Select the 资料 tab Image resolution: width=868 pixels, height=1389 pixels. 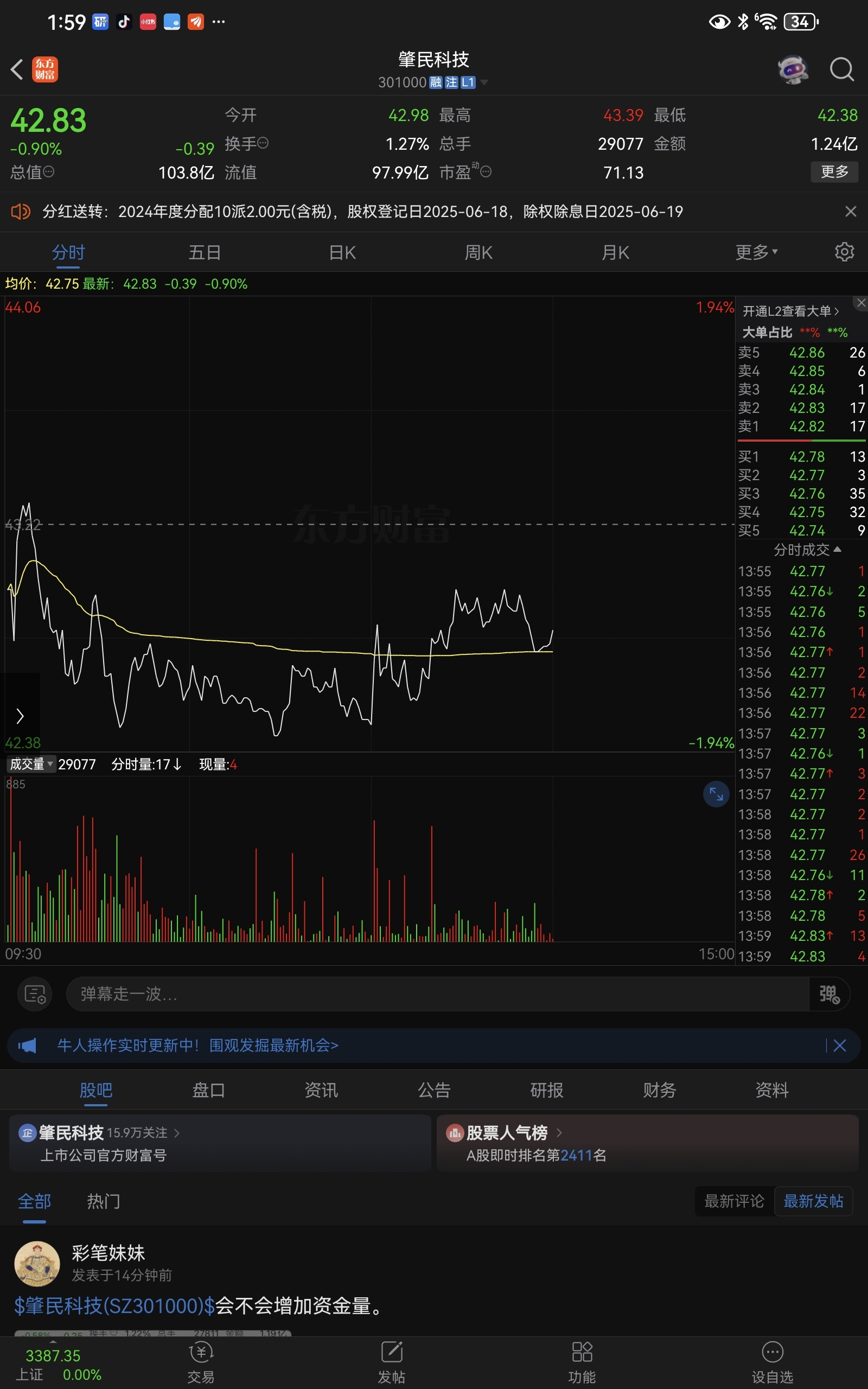point(771,1090)
